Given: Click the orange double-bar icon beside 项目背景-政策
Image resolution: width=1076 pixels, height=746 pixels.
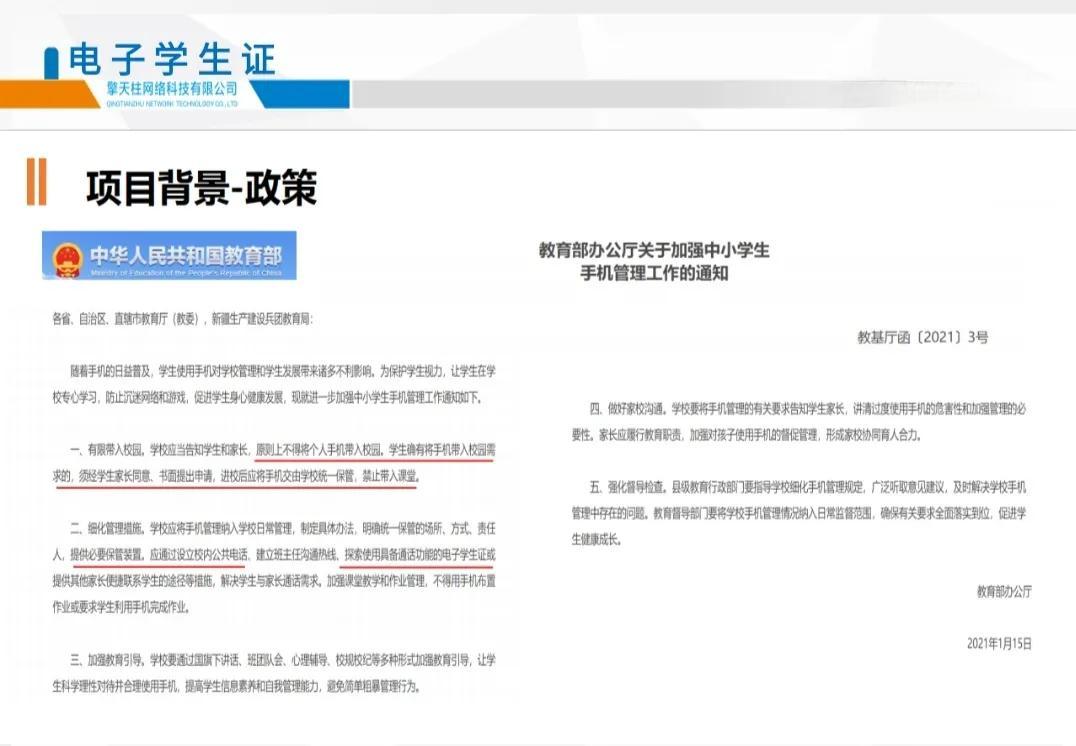Looking at the screenshot, I should [x=36, y=183].
